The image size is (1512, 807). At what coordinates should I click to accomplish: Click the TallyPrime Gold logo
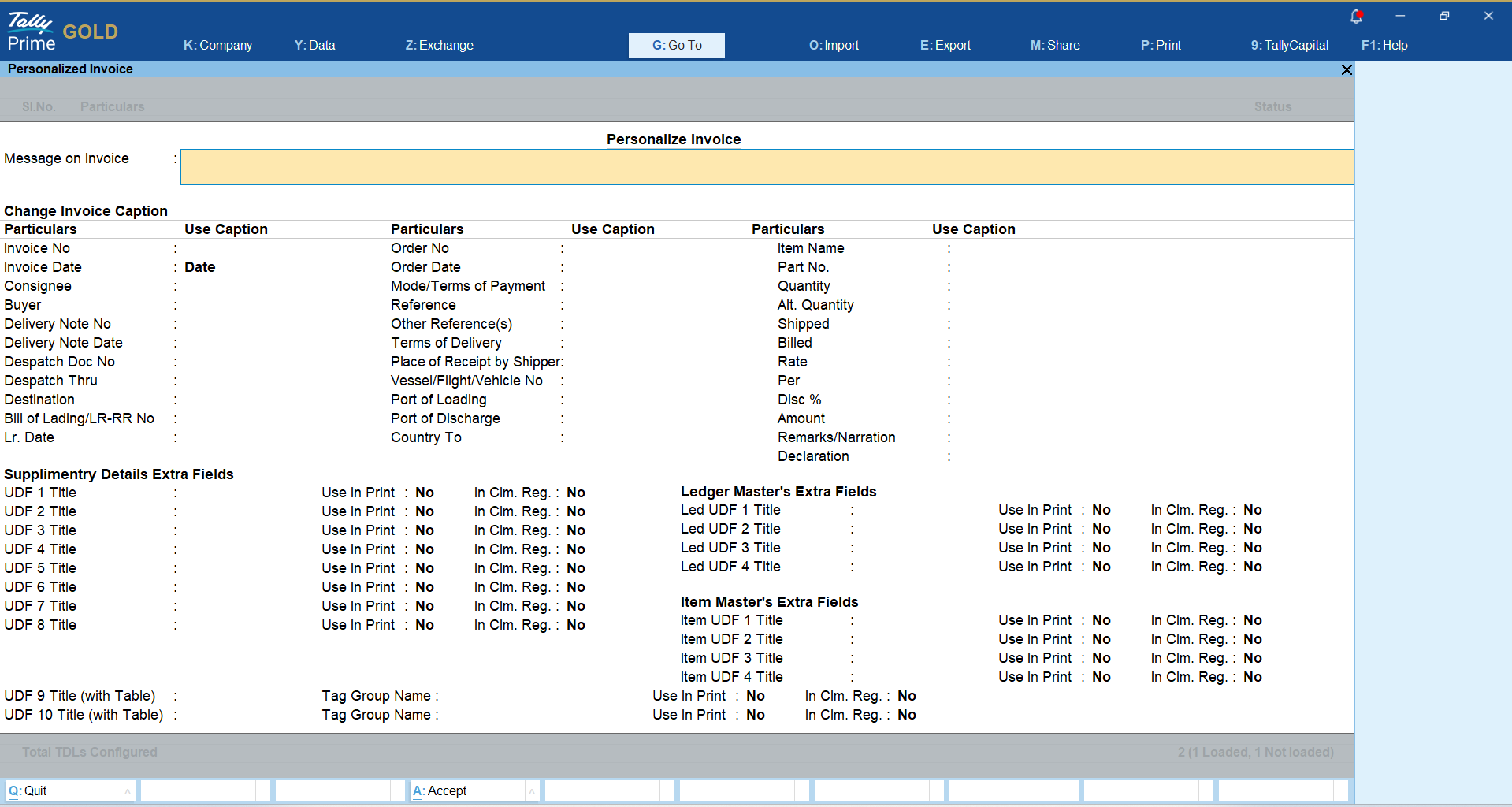(61, 32)
